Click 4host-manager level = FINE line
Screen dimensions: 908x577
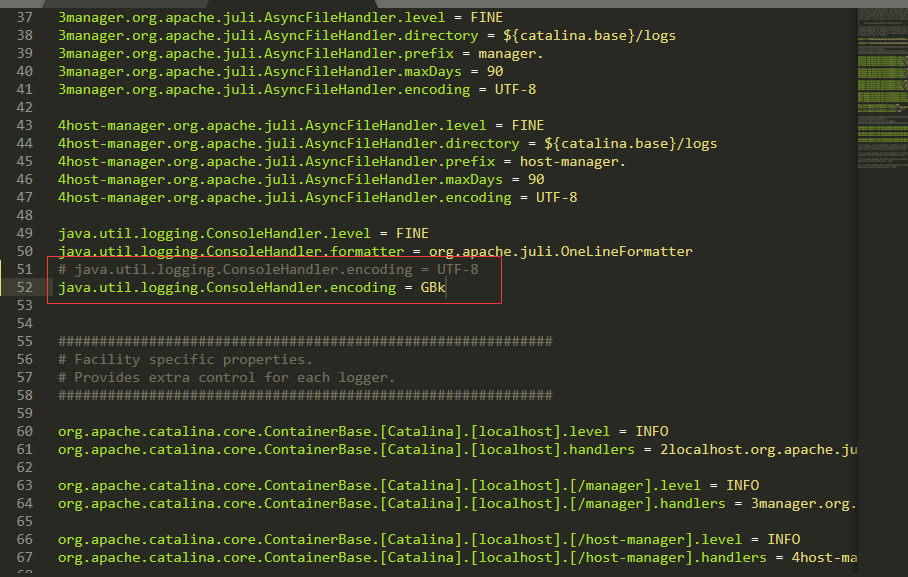point(301,125)
